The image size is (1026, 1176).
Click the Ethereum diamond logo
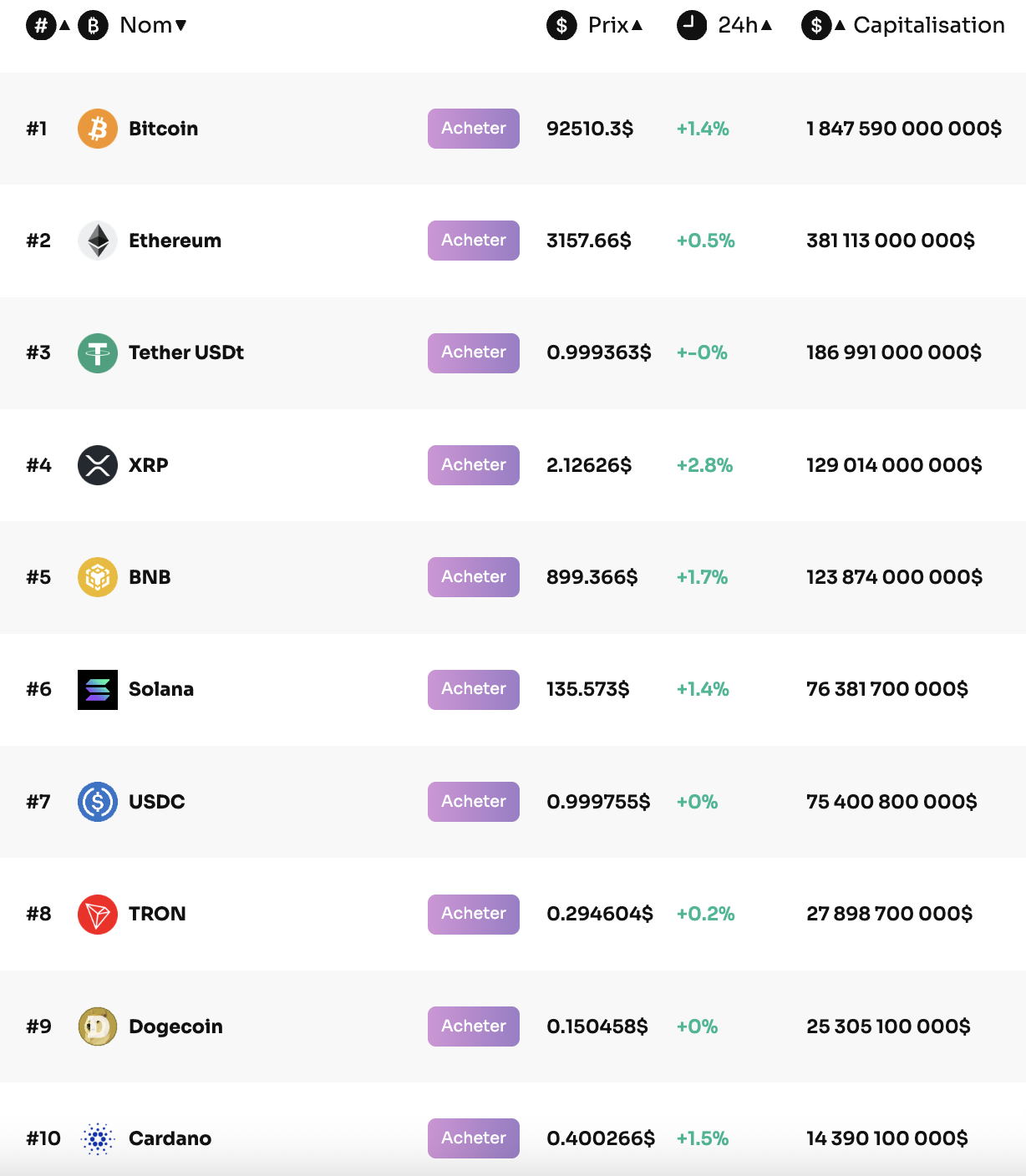[x=98, y=241]
